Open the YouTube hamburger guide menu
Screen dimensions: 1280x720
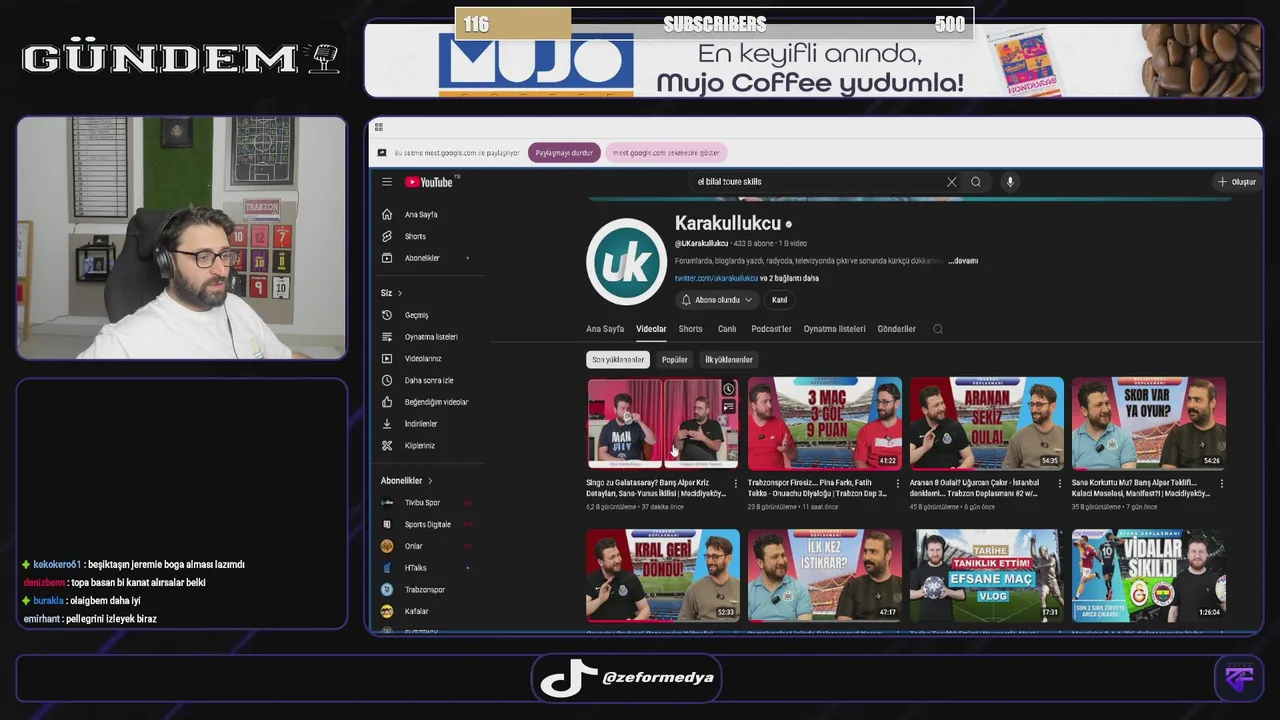tap(387, 182)
